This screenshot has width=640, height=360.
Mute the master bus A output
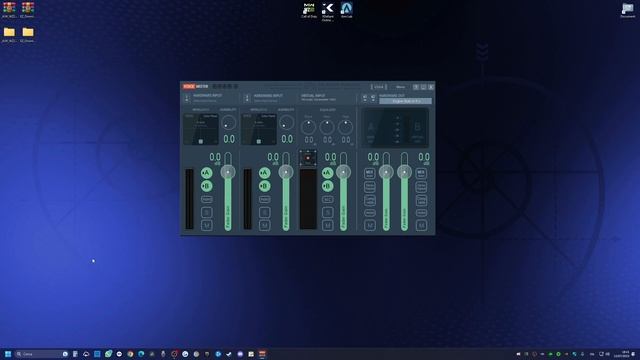[x=370, y=225]
